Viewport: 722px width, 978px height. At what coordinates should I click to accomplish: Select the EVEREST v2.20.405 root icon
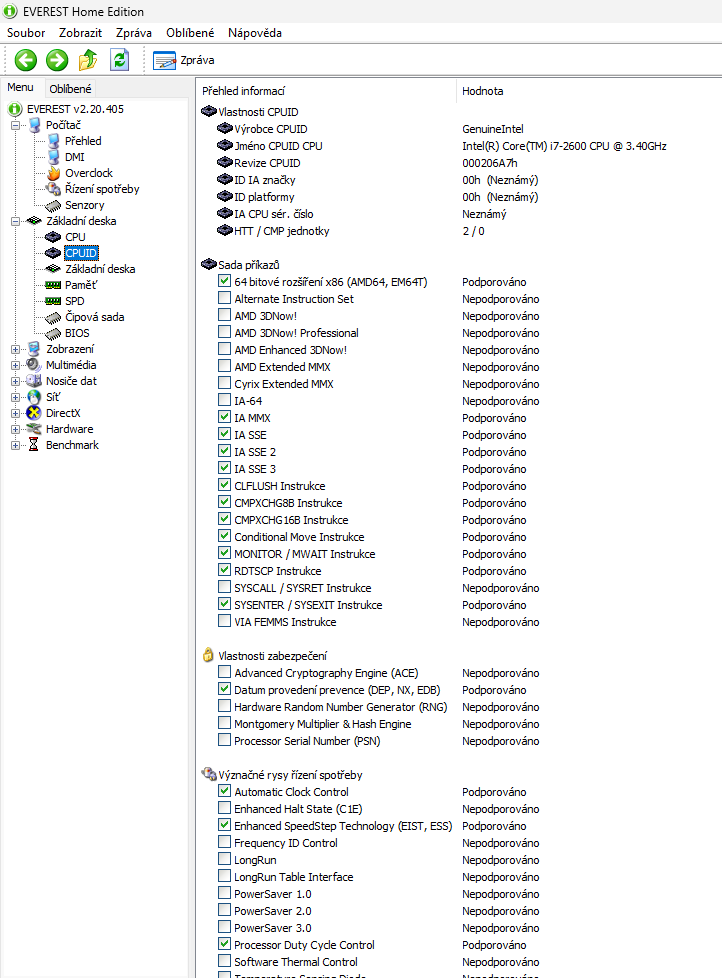pyautogui.click(x=15, y=109)
